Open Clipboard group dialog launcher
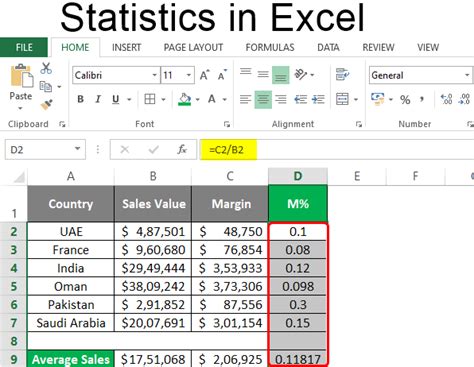 click(62, 124)
